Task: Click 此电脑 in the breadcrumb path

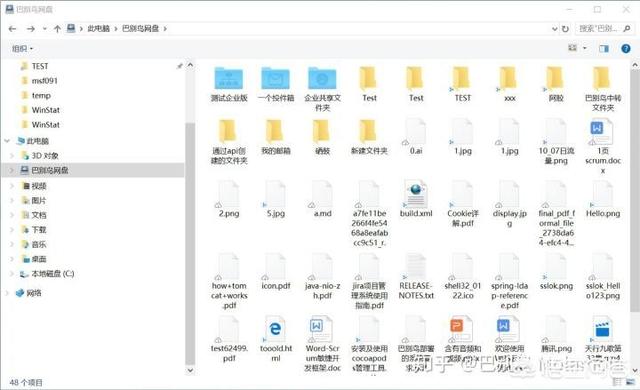Action: (98, 29)
